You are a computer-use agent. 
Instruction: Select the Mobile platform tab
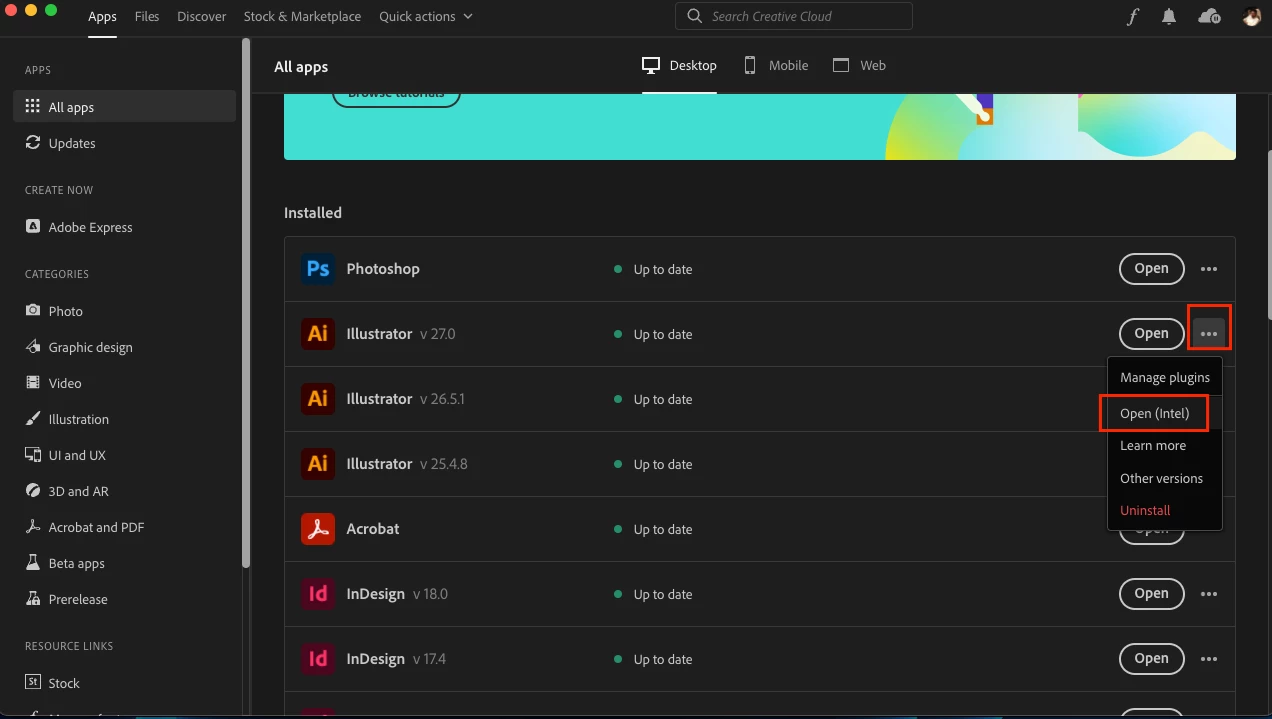click(776, 65)
